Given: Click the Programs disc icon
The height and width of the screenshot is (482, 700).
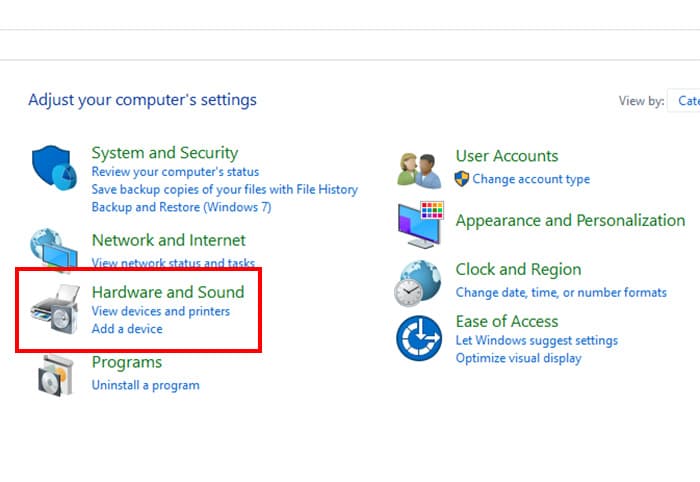Looking at the screenshot, I should [55, 375].
